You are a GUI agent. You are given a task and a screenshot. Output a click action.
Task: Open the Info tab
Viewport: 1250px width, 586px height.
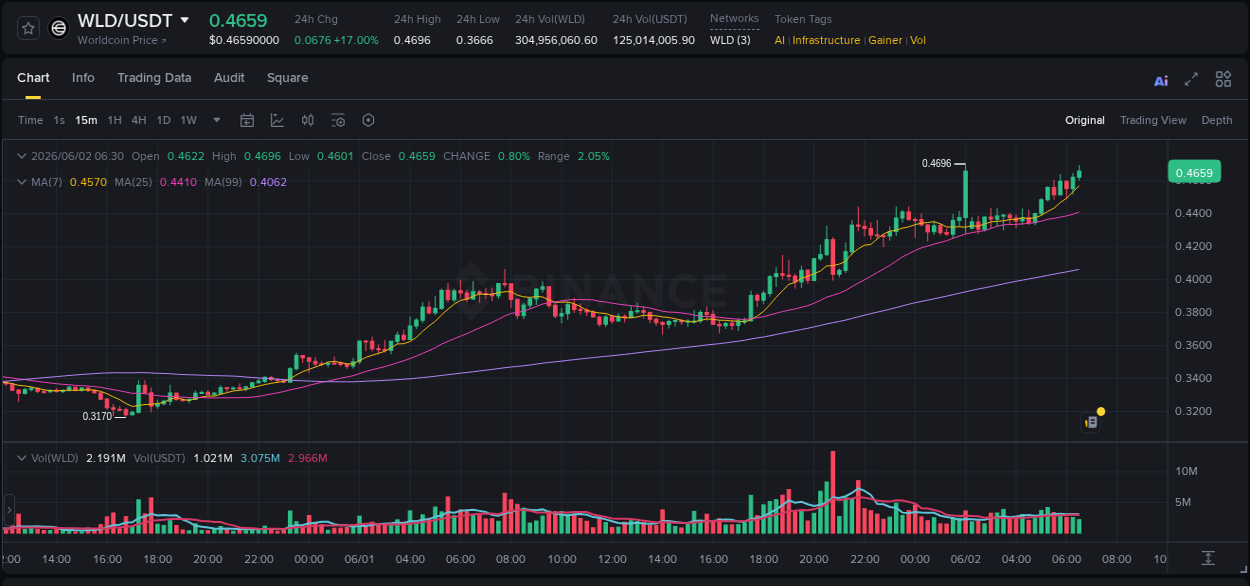[83, 78]
